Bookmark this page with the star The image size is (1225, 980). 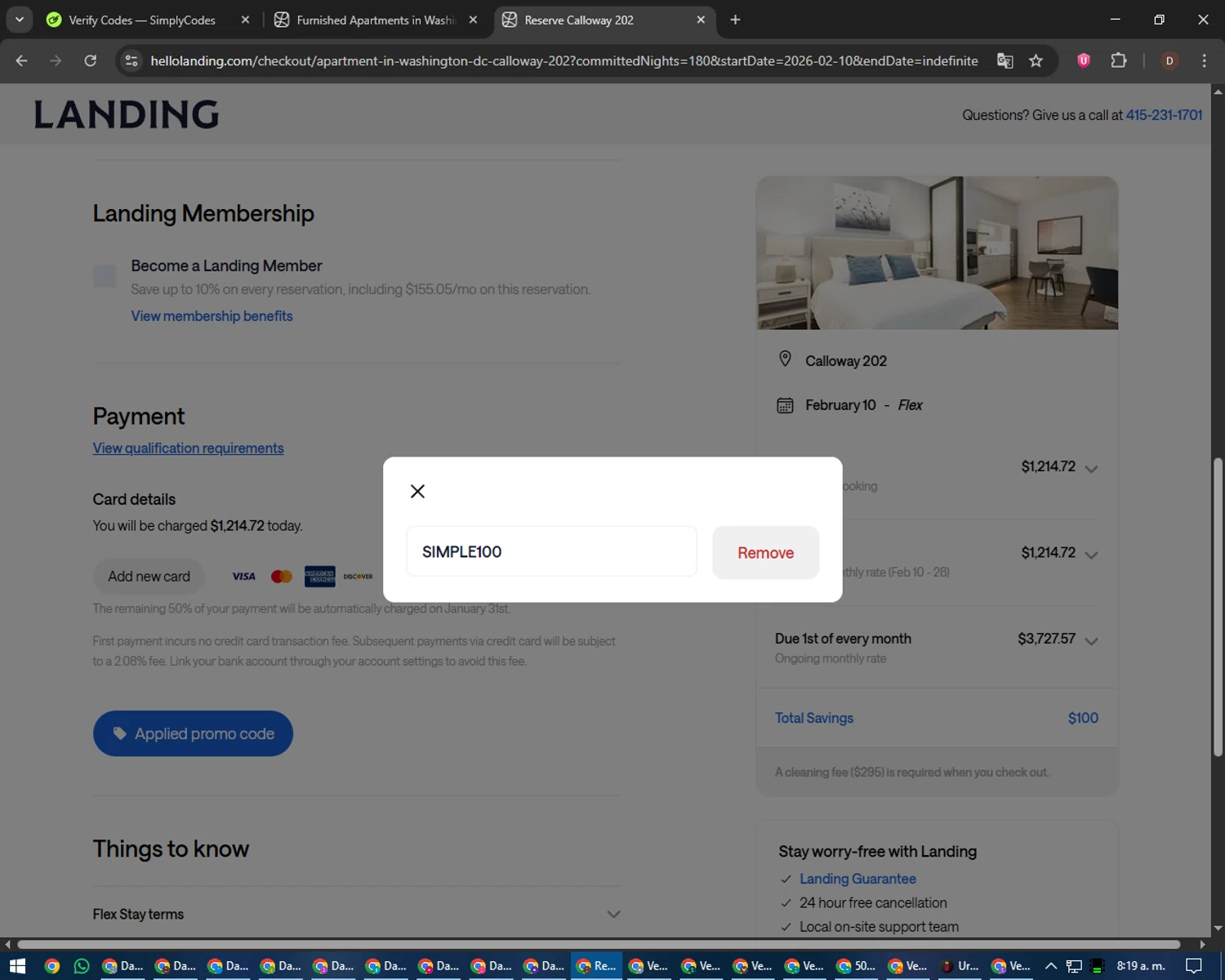pos(1036,60)
